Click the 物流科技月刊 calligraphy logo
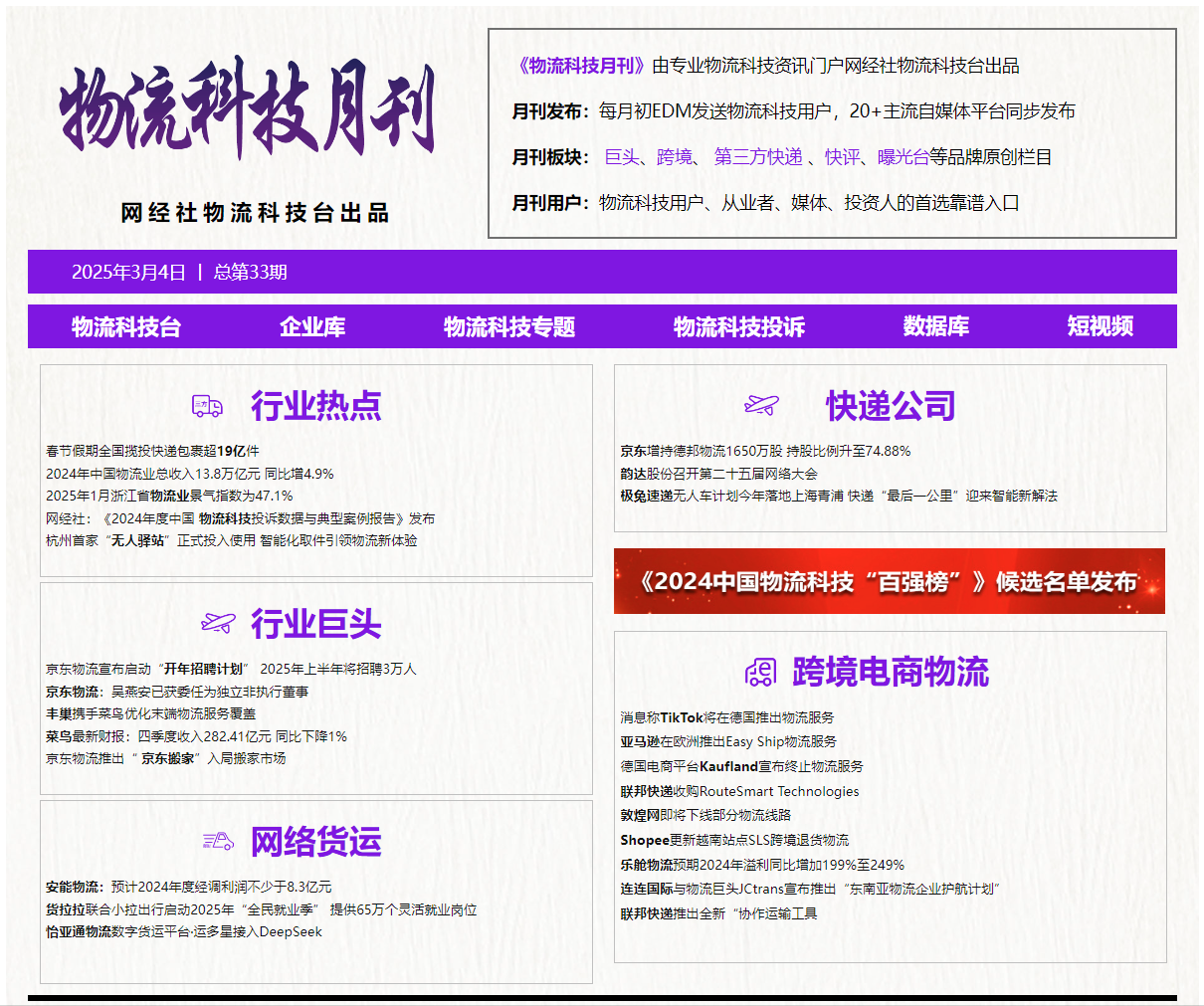 coord(248,107)
